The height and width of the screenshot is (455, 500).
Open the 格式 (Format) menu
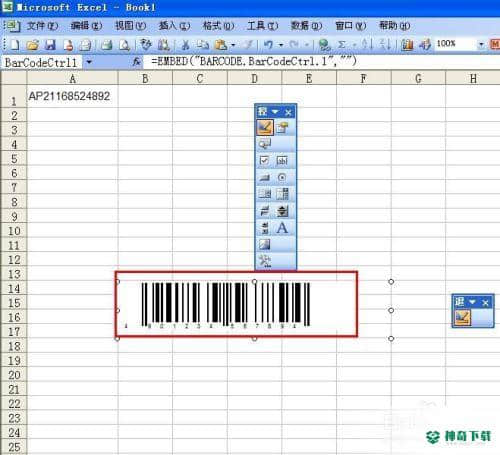click(x=218, y=26)
